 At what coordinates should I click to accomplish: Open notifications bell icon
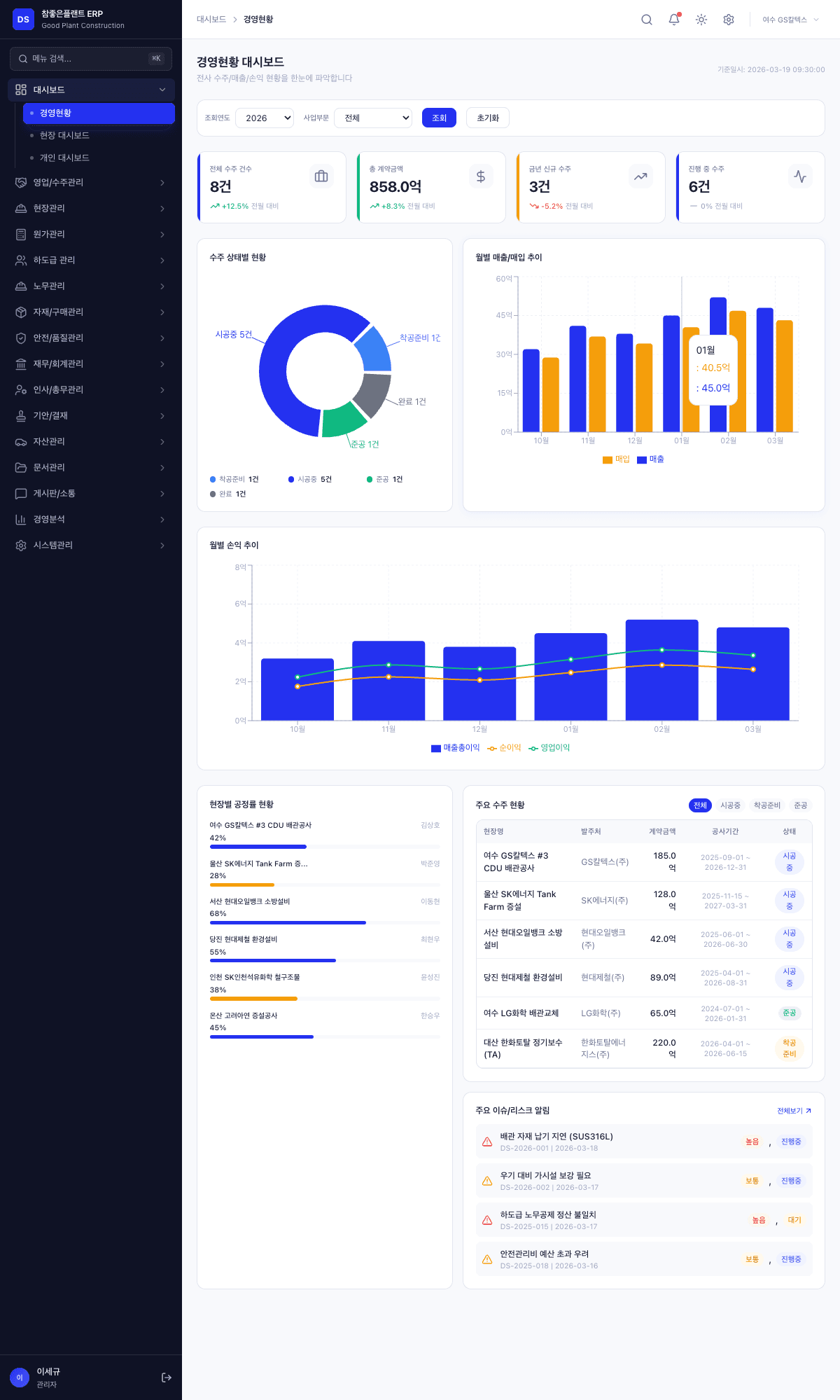(x=674, y=20)
